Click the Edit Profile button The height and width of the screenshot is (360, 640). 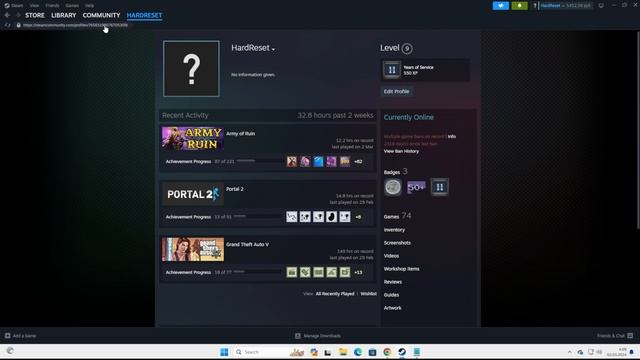pyautogui.click(x=396, y=91)
